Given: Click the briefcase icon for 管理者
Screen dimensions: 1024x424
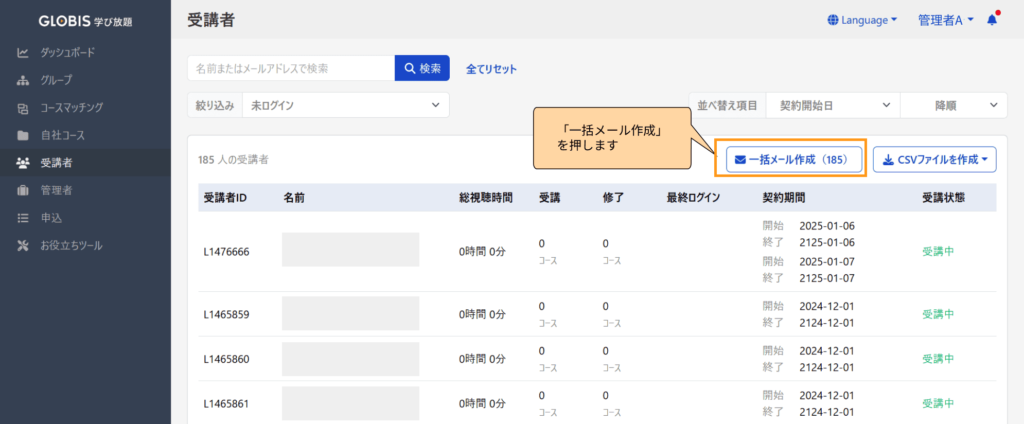Looking at the screenshot, I should tap(23, 190).
